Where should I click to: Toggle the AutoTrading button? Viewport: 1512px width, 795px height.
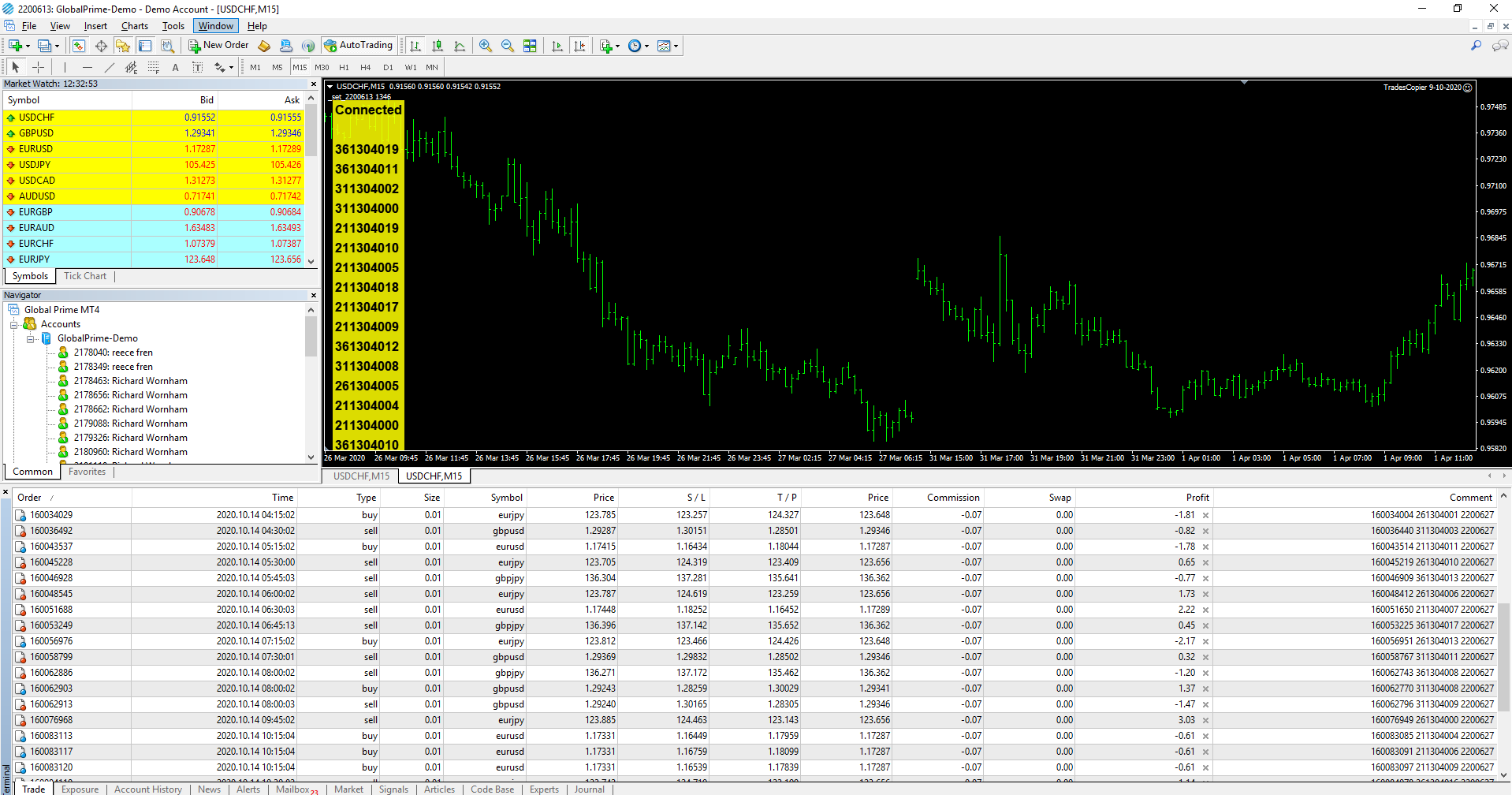click(x=359, y=46)
